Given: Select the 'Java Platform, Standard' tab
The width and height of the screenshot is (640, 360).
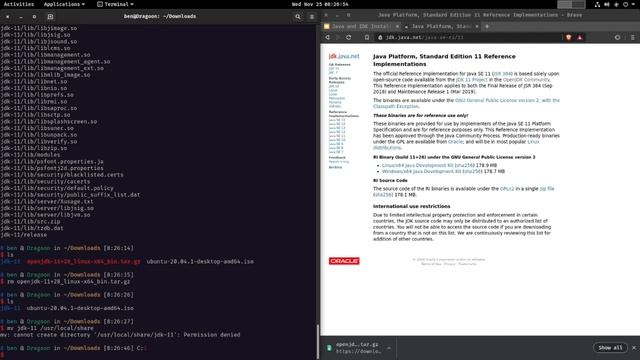Looking at the screenshot, I should click(x=441, y=27).
